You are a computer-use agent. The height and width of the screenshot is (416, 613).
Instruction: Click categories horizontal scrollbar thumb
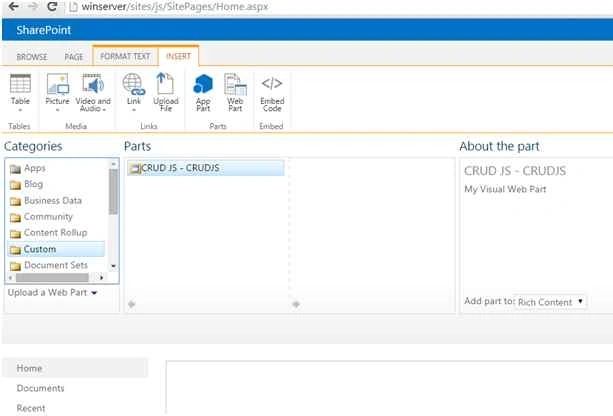point(52,278)
